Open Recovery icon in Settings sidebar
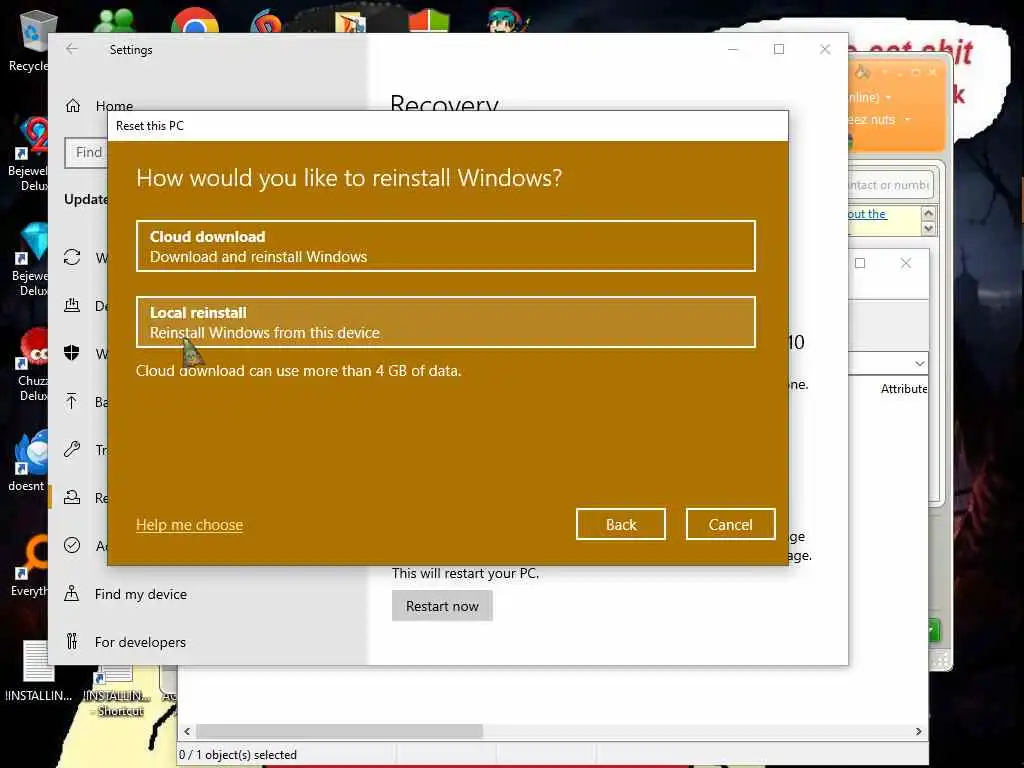Viewport: 1024px width, 768px height. pos(72,498)
